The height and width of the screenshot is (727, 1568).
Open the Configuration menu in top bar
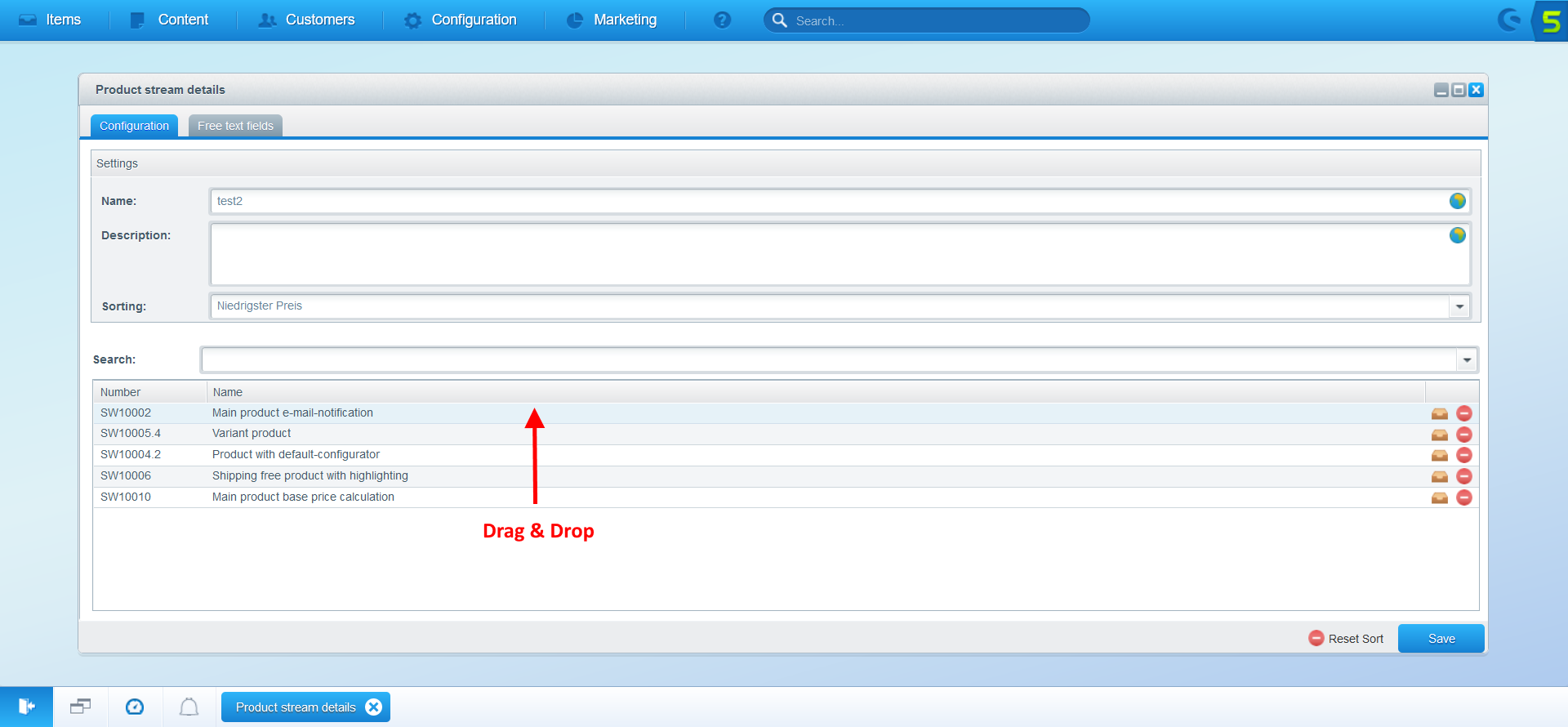[461, 20]
